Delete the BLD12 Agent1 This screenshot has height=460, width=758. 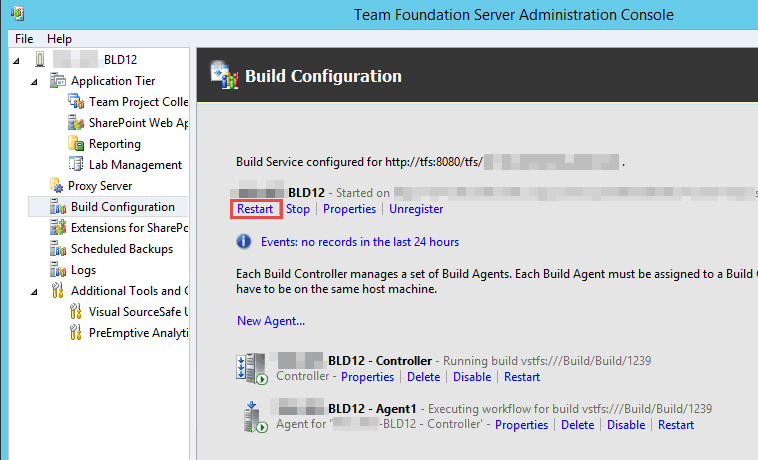point(577,425)
